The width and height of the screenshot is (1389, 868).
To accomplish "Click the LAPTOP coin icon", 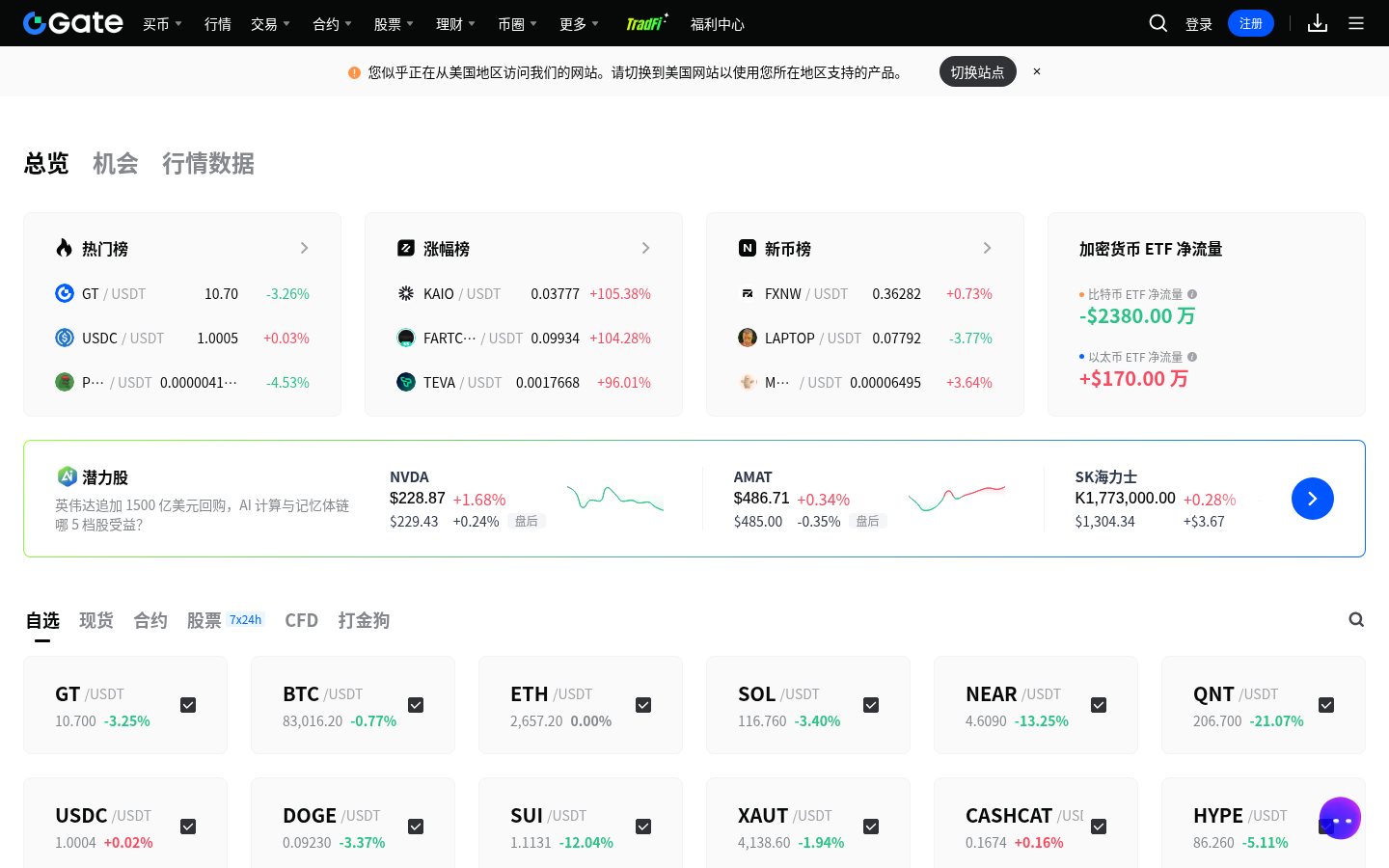I will tap(748, 338).
